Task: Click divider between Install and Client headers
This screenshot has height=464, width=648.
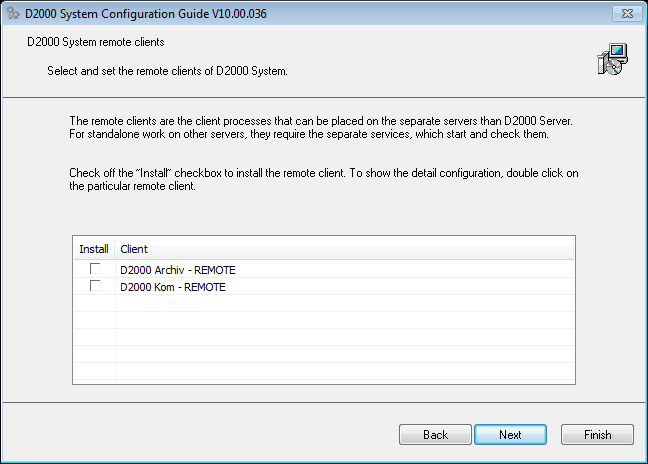Action: (x=115, y=248)
